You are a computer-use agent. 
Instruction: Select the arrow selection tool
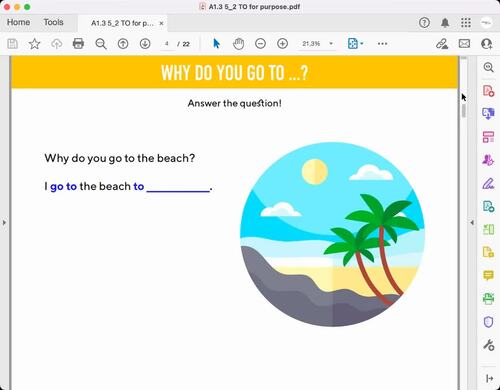[x=216, y=44]
